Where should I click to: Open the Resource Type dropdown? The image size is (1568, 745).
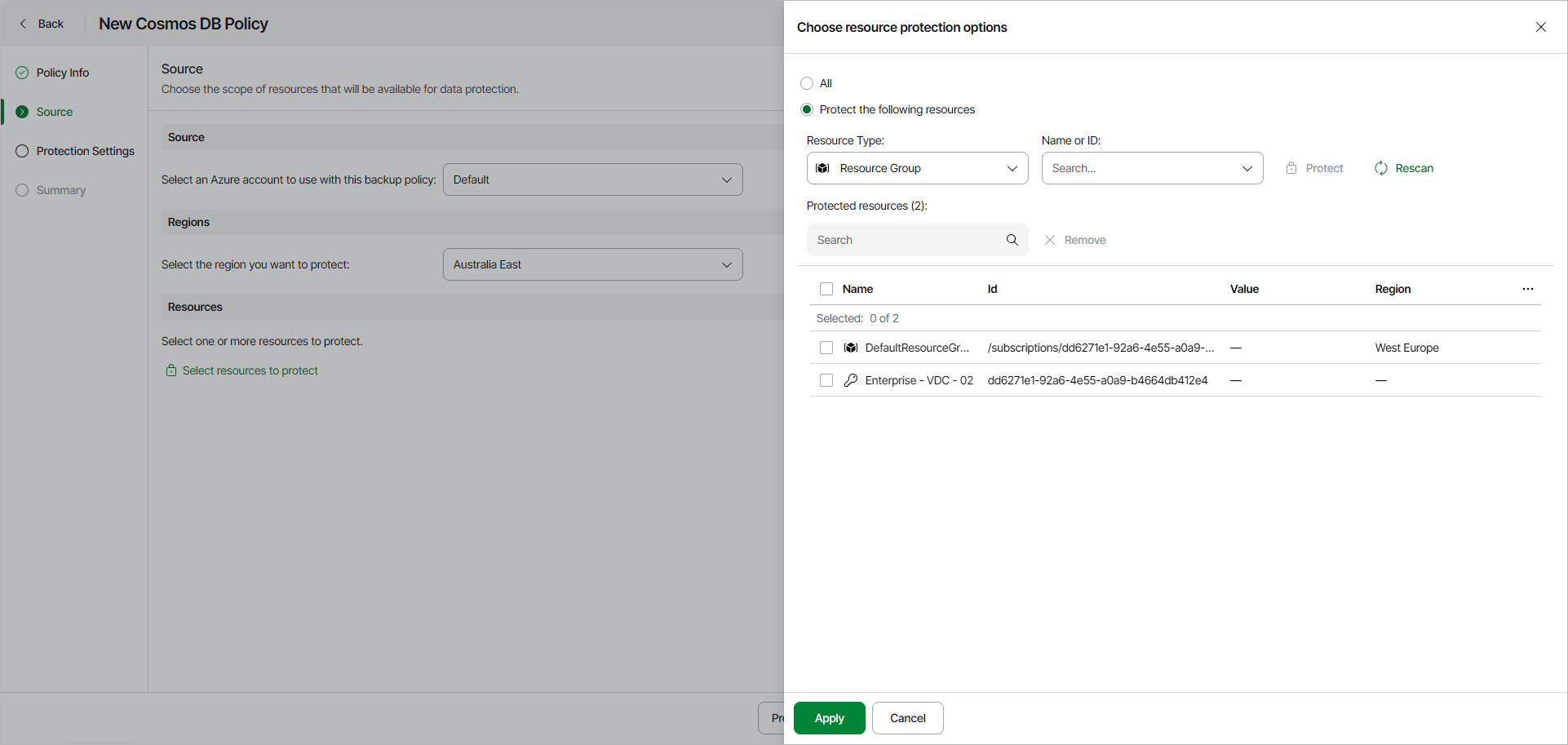point(917,168)
